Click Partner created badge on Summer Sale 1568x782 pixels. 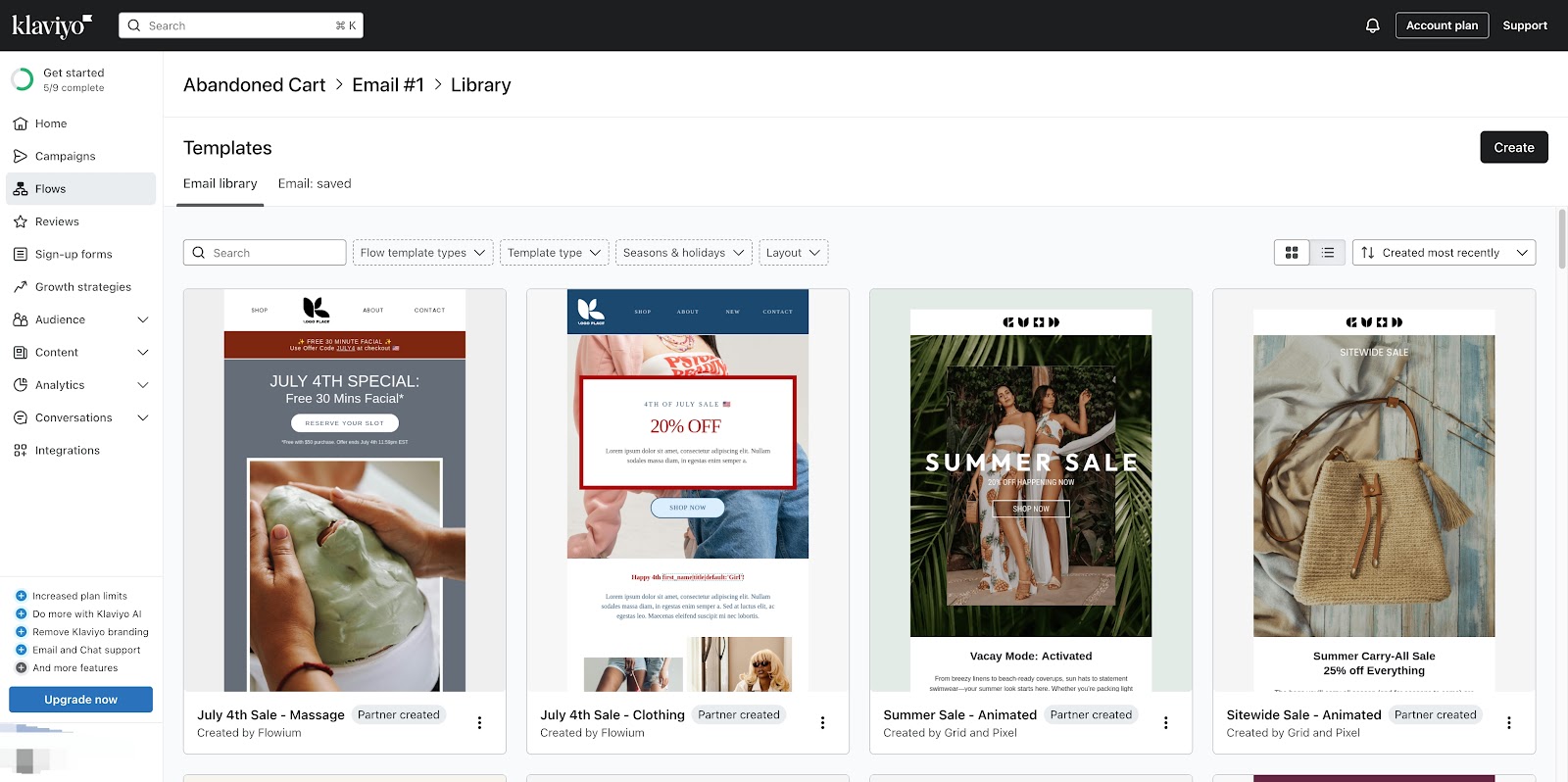coord(1091,715)
